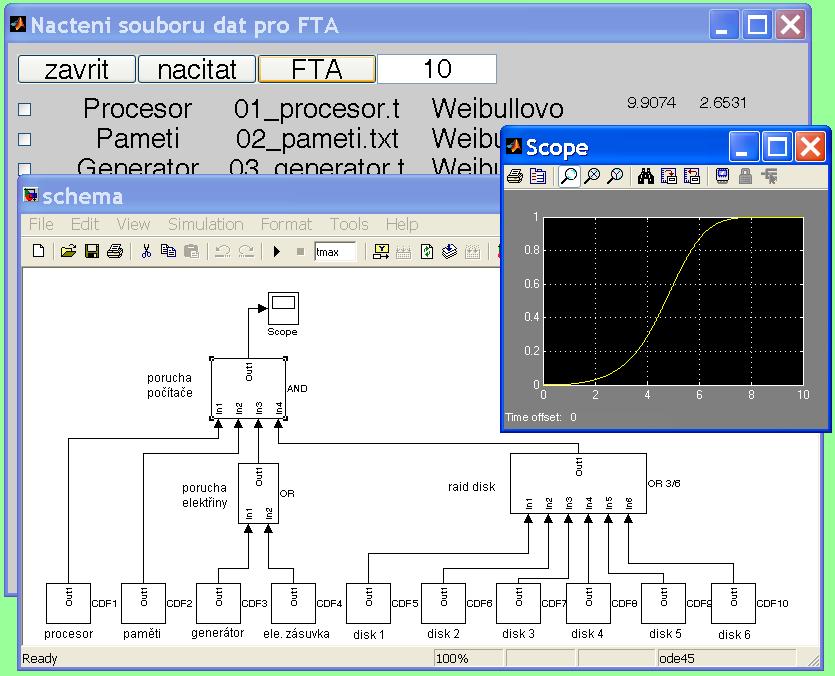Select the disk 4 CDF8 block

click(x=588, y=604)
